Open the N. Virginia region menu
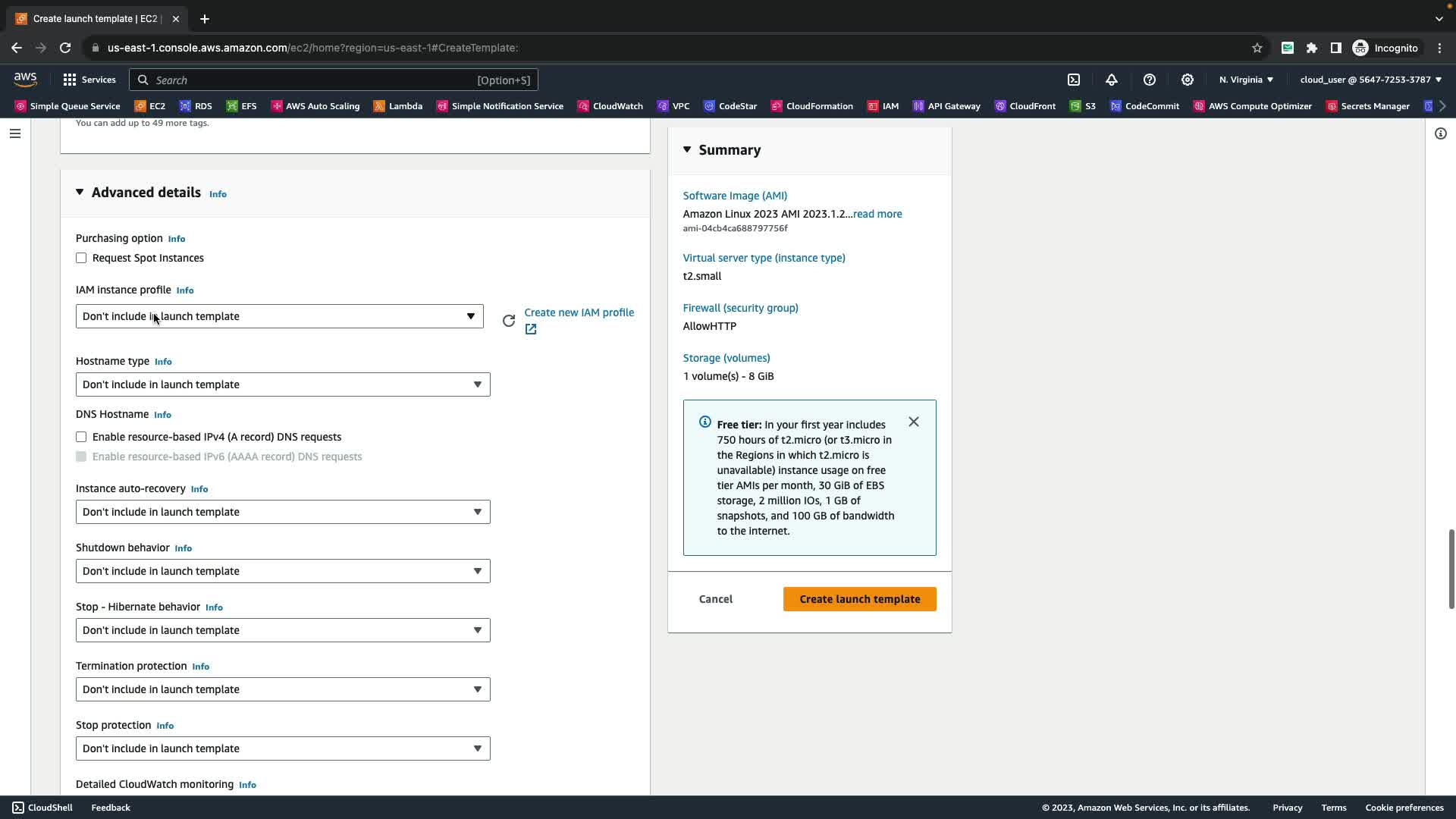Image resolution: width=1456 pixels, height=819 pixels. click(x=1246, y=80)
